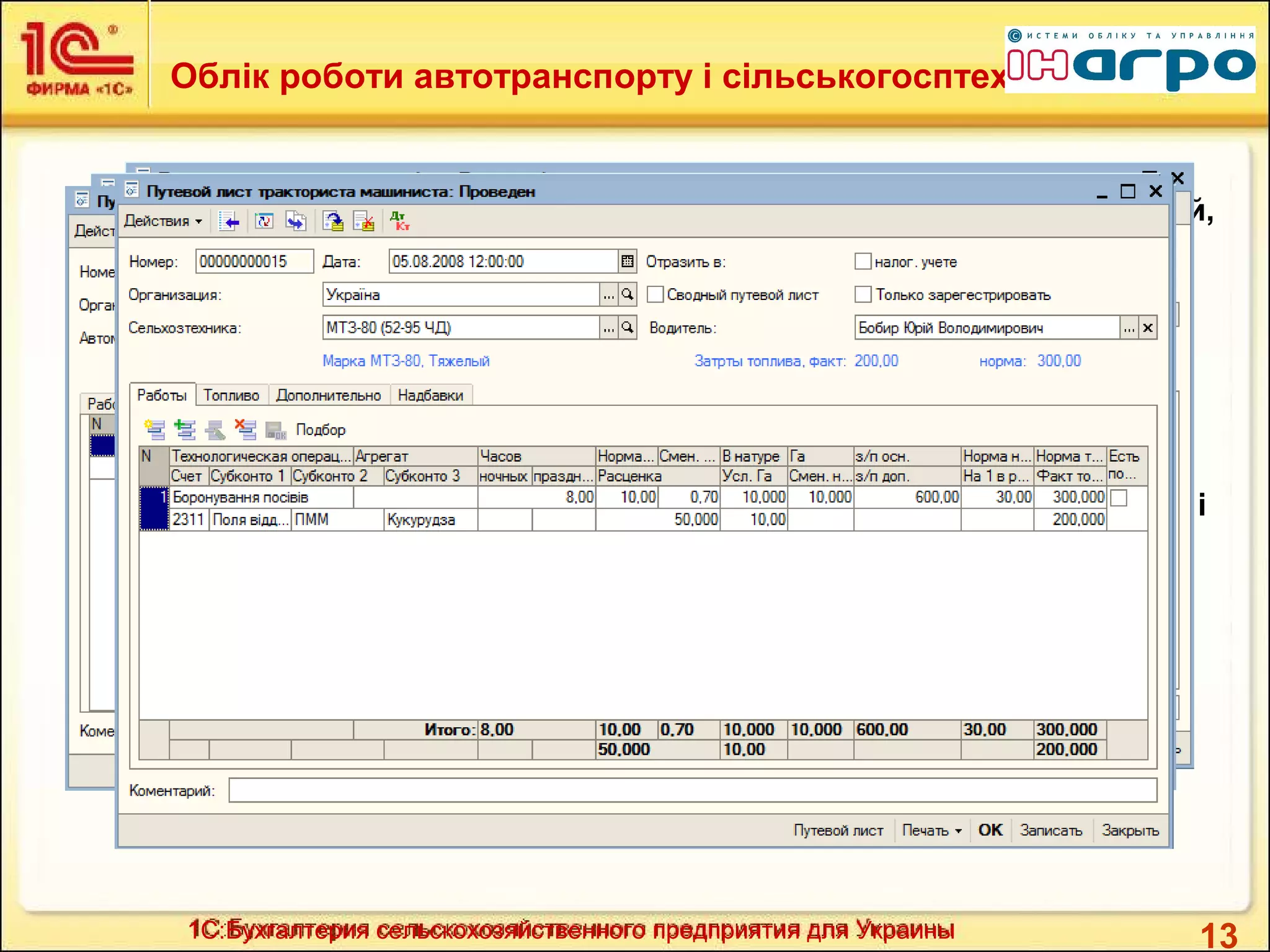Open the Печать dropdown

click(x=931, y=831)
